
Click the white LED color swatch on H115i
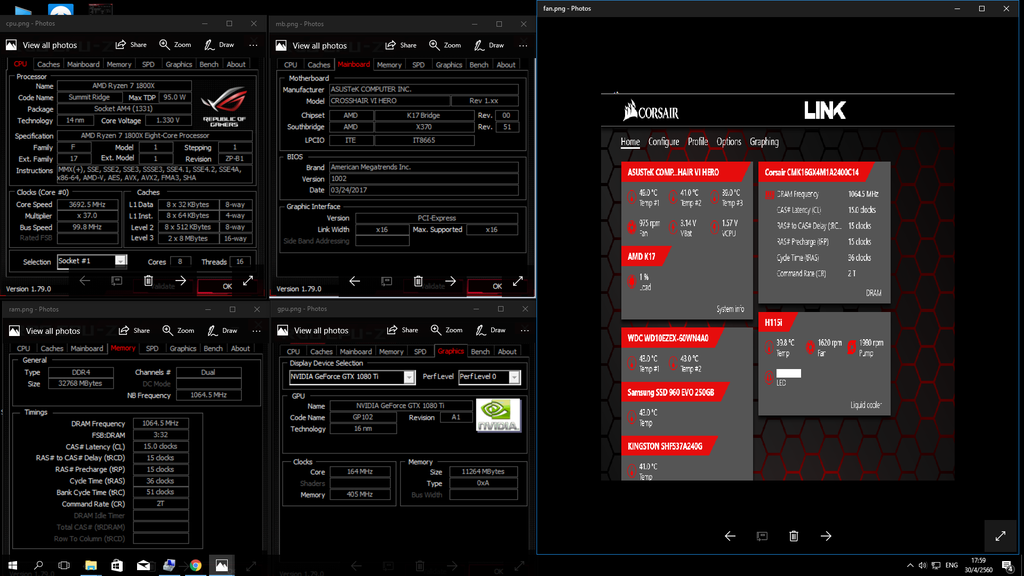coord(788,374)
